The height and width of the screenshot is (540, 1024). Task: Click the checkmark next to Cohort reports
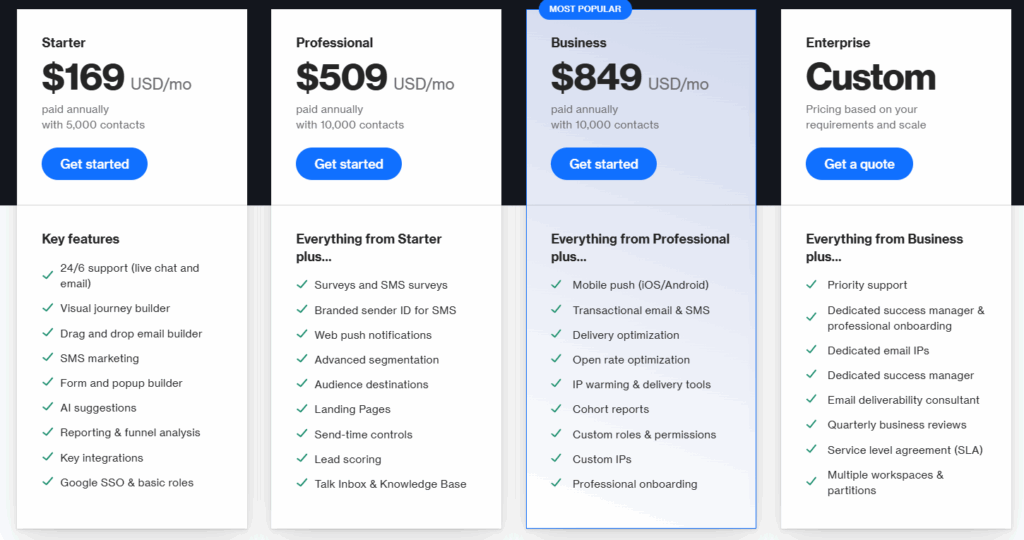tap(557, 409)
